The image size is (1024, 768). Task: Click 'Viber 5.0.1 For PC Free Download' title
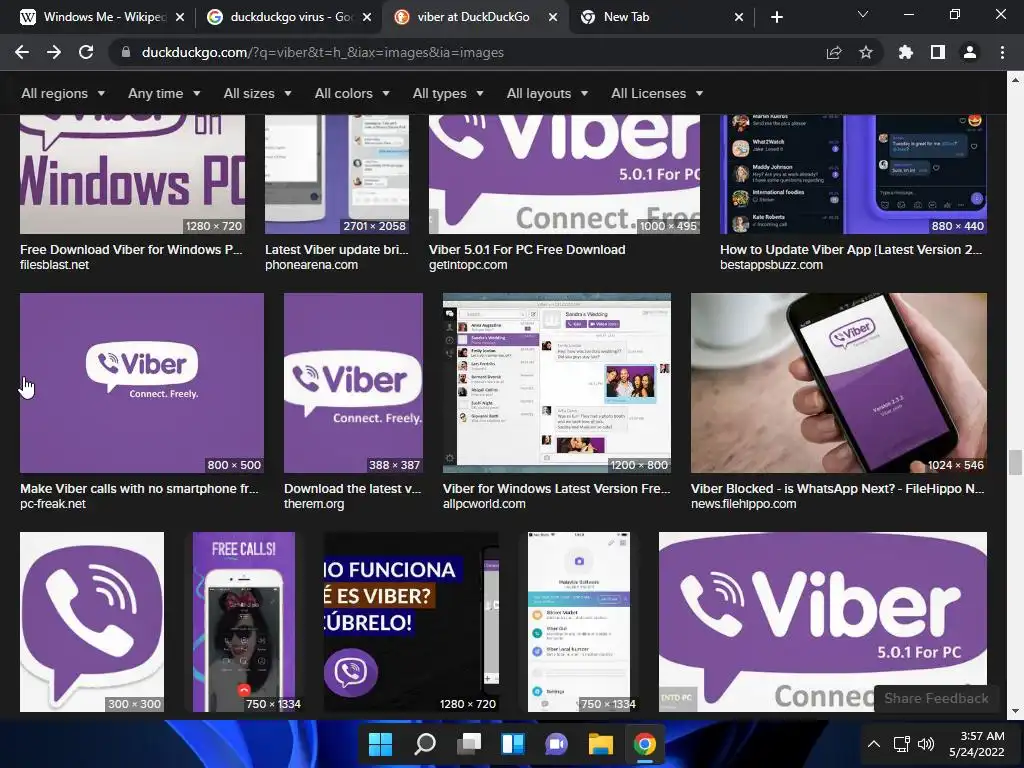point(527,249)
